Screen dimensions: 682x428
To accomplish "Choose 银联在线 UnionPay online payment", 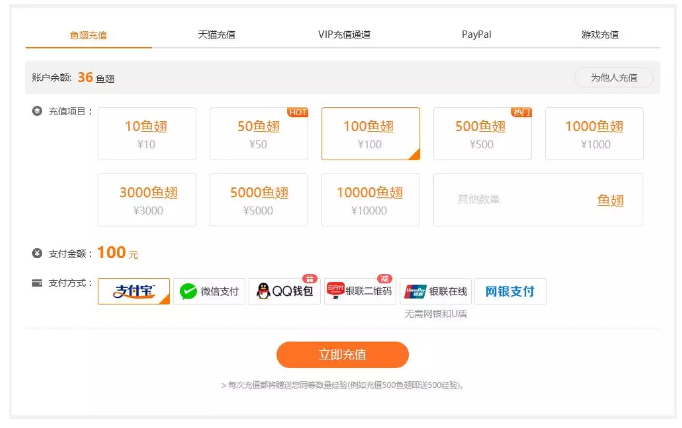I will [435, 291].
